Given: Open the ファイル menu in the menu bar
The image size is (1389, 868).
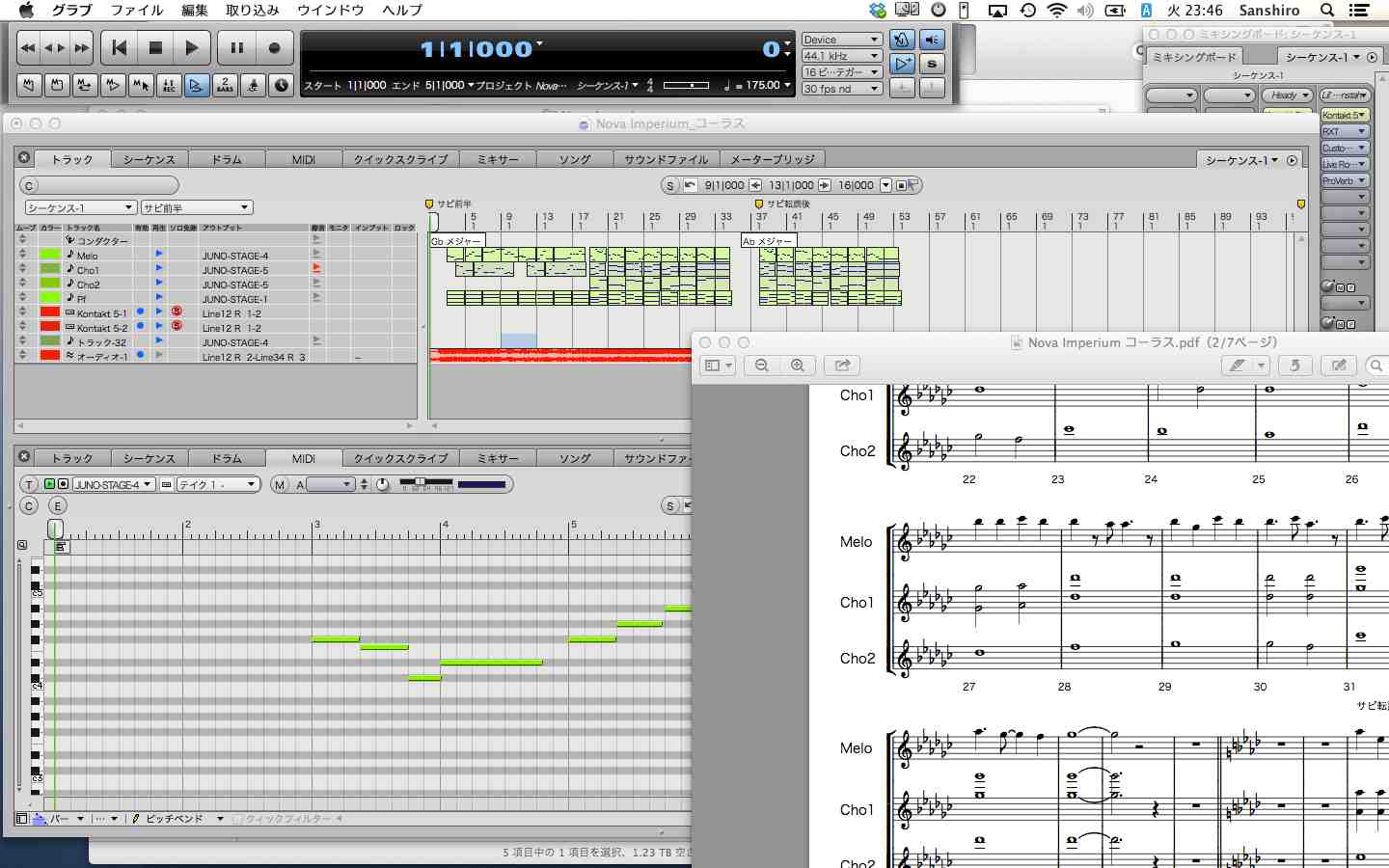Looking at the screenshot, I should click(137, 10).
